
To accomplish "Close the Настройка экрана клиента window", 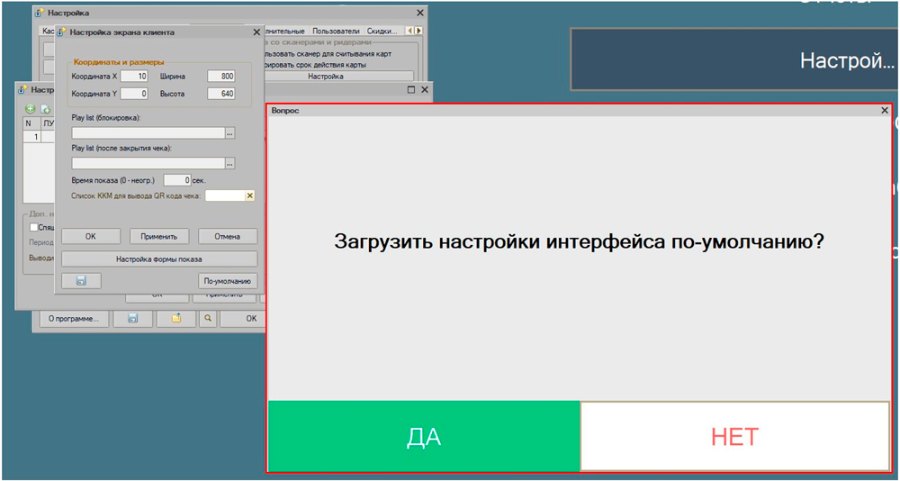I will pyautogui.click(x=257, y=33).
